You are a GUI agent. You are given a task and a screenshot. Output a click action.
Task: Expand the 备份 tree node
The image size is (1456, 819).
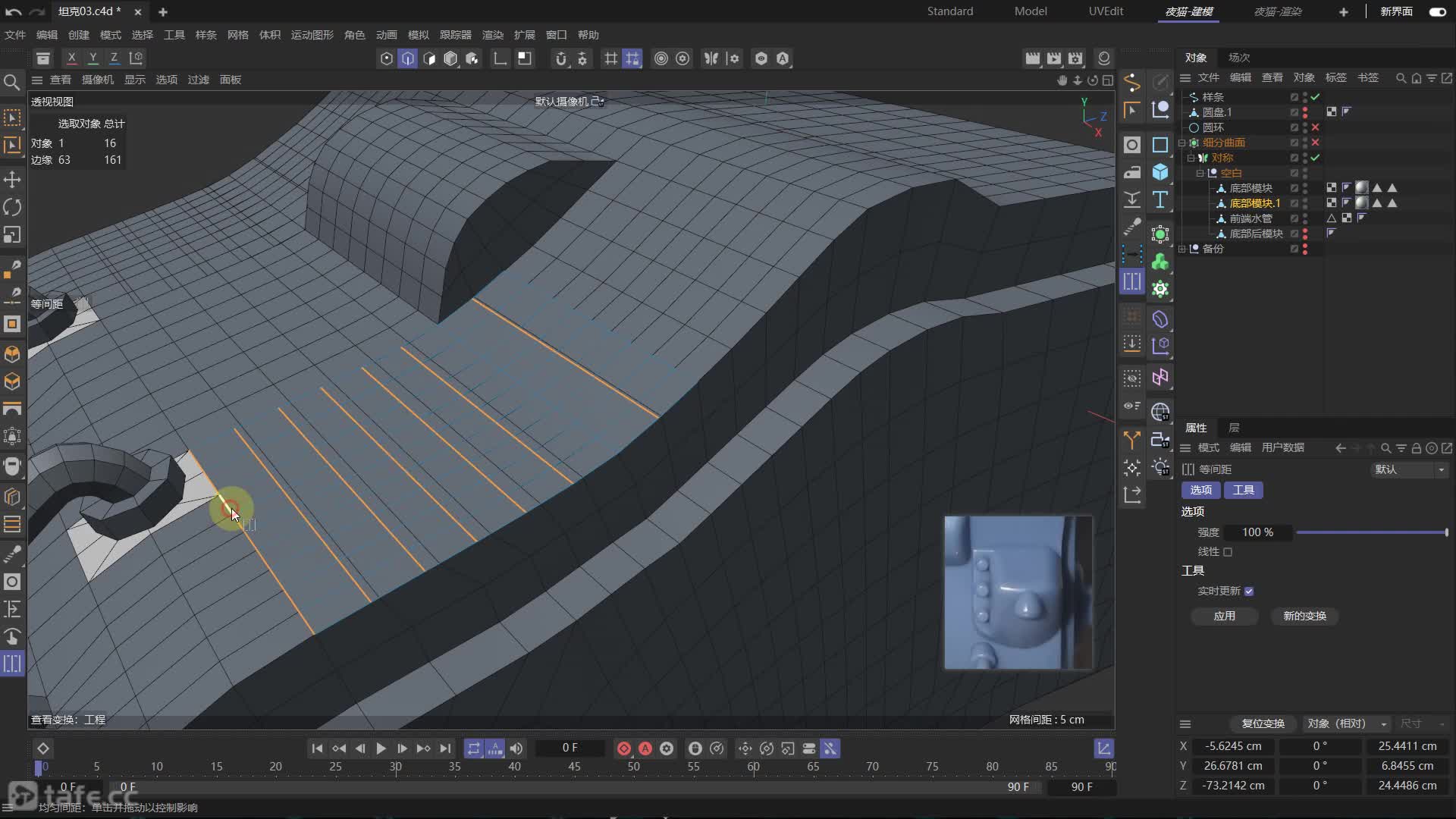click(1182, 249)
